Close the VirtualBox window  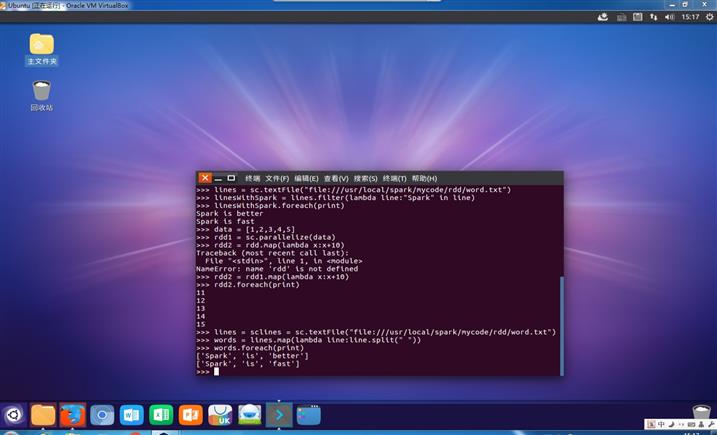click(x=704, y=5)
